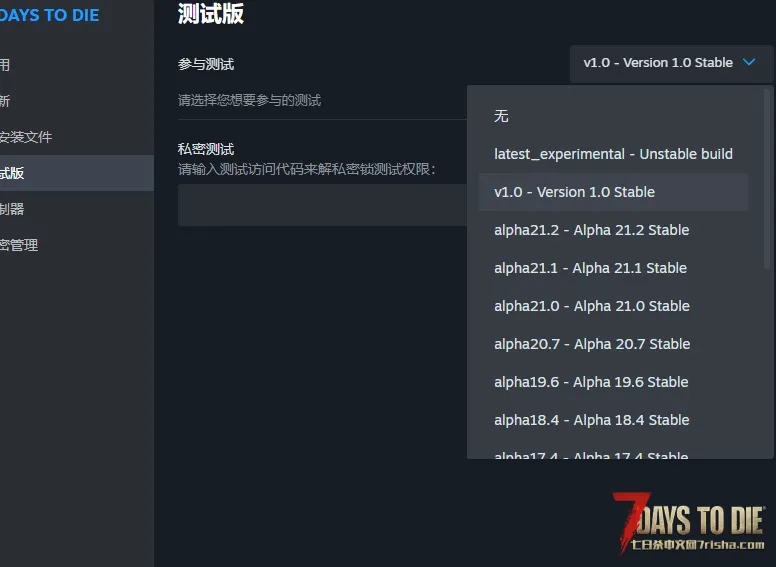The height and width of the screenshot is (567, 776).
Task: Select the 无 option in the list
Action: (x=613, y=116)
